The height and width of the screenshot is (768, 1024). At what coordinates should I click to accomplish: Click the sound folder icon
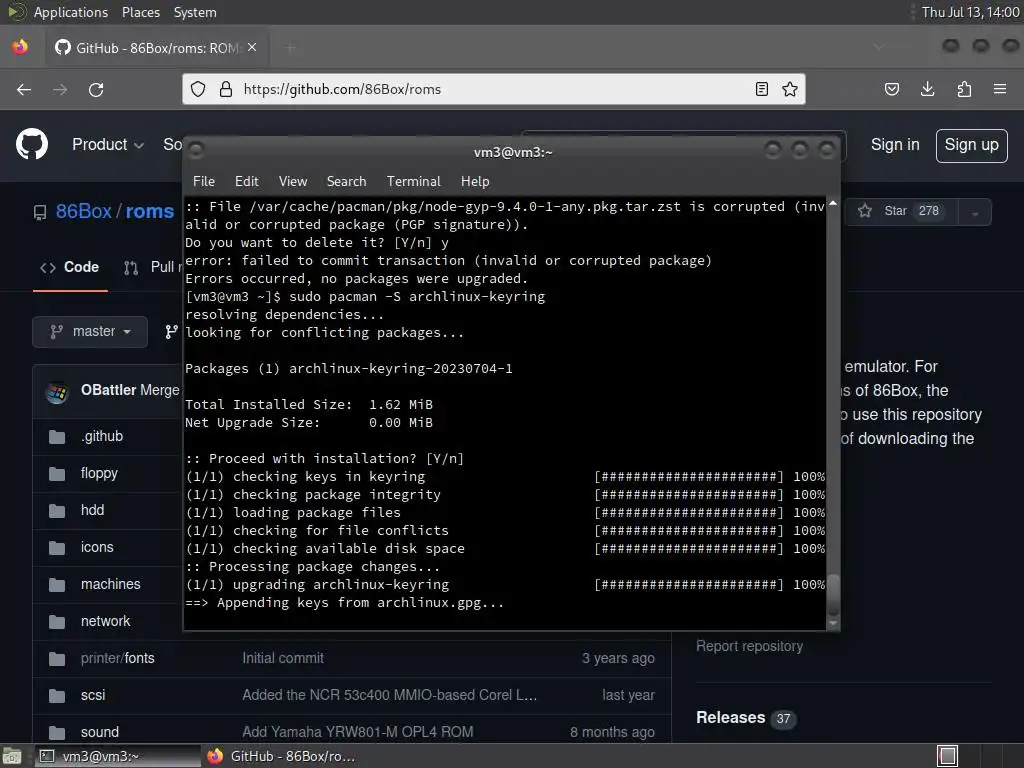[57, 732]
